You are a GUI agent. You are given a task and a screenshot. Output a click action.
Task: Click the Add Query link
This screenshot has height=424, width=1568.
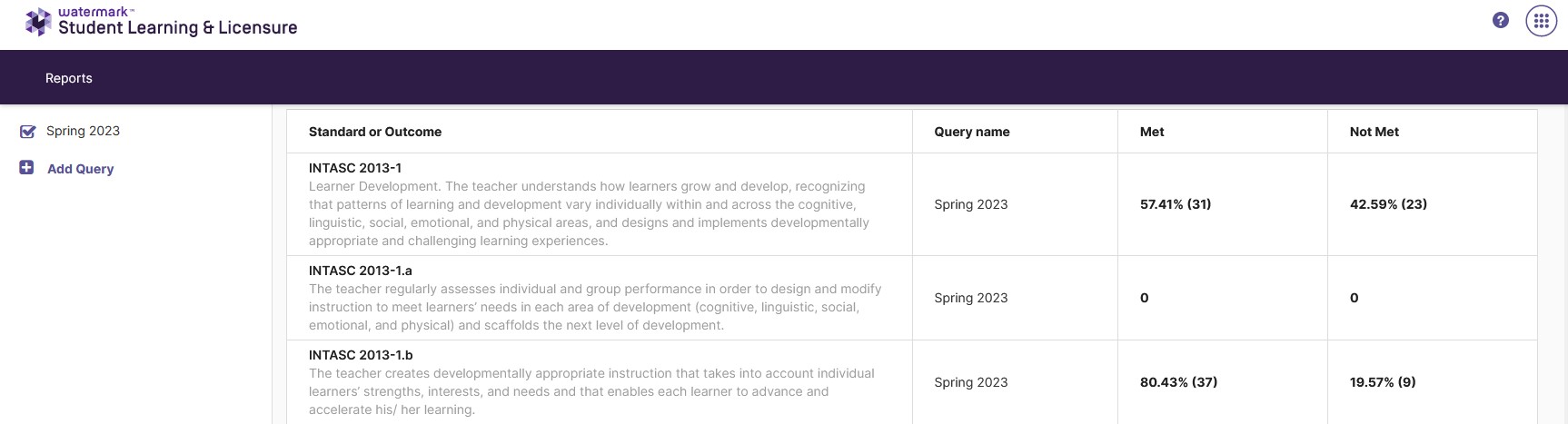click(81, 169)
